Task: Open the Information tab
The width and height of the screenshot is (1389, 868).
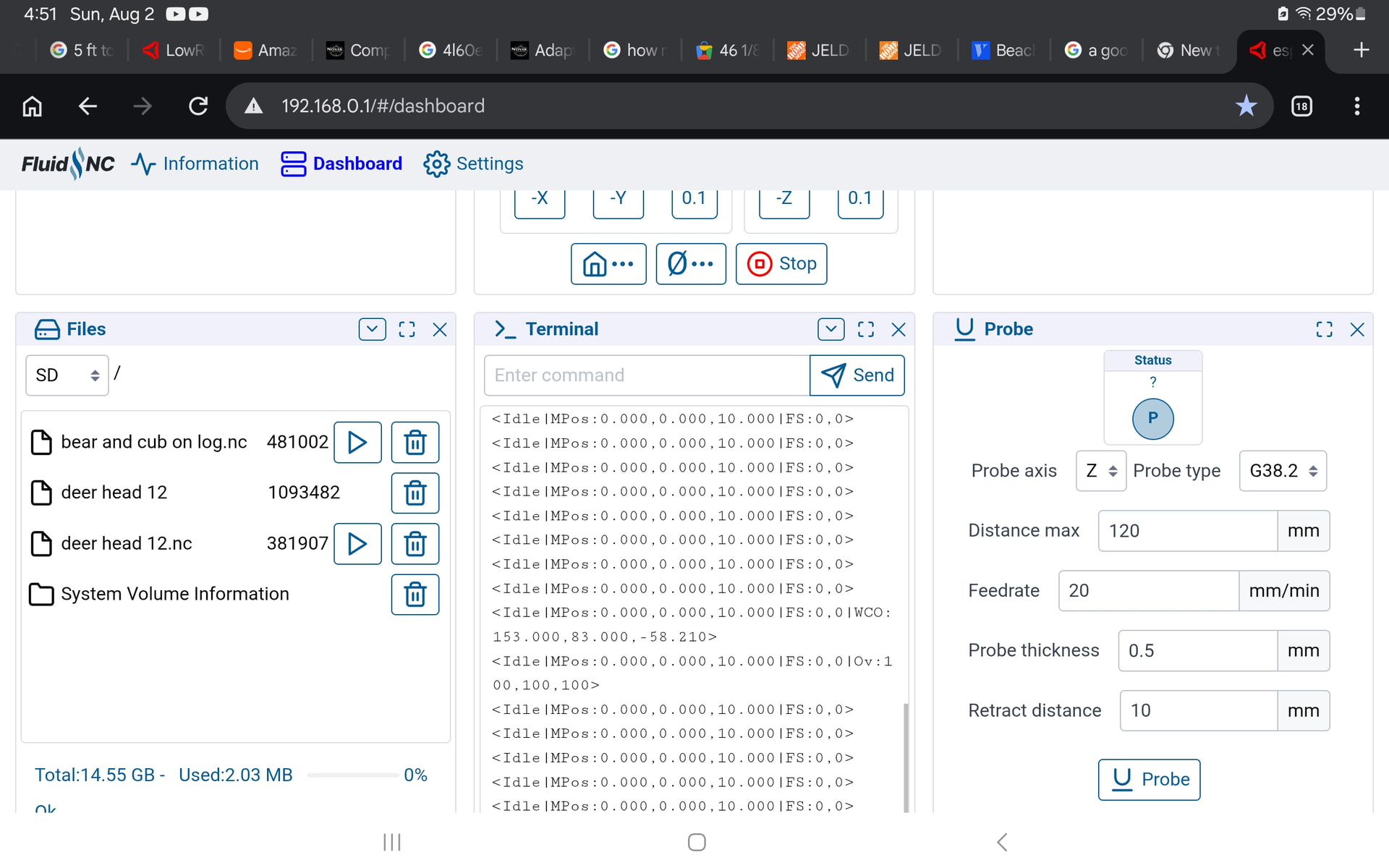Action: pyautogui.click(x=195, y=164)
